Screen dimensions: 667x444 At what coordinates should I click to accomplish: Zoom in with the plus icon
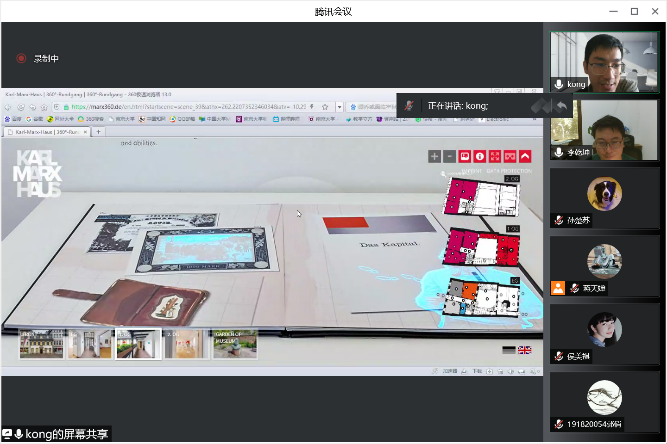(434, 156)
